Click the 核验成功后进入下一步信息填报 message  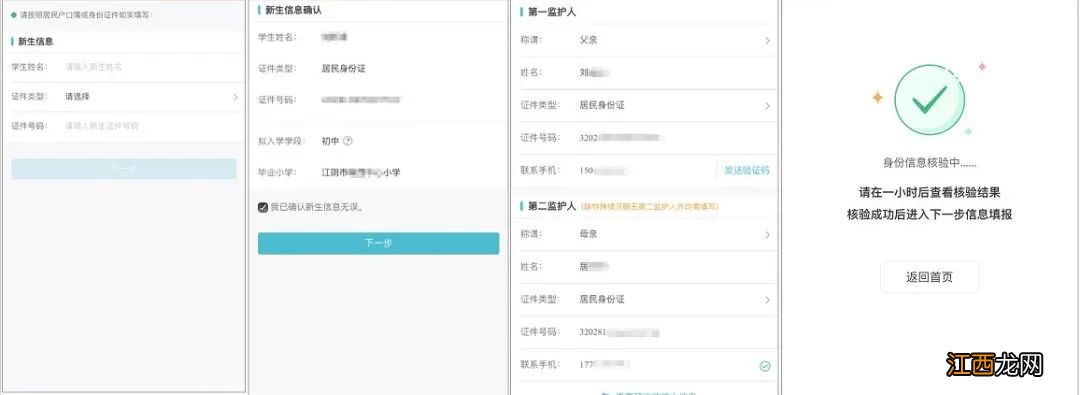(x=929, y=214)
